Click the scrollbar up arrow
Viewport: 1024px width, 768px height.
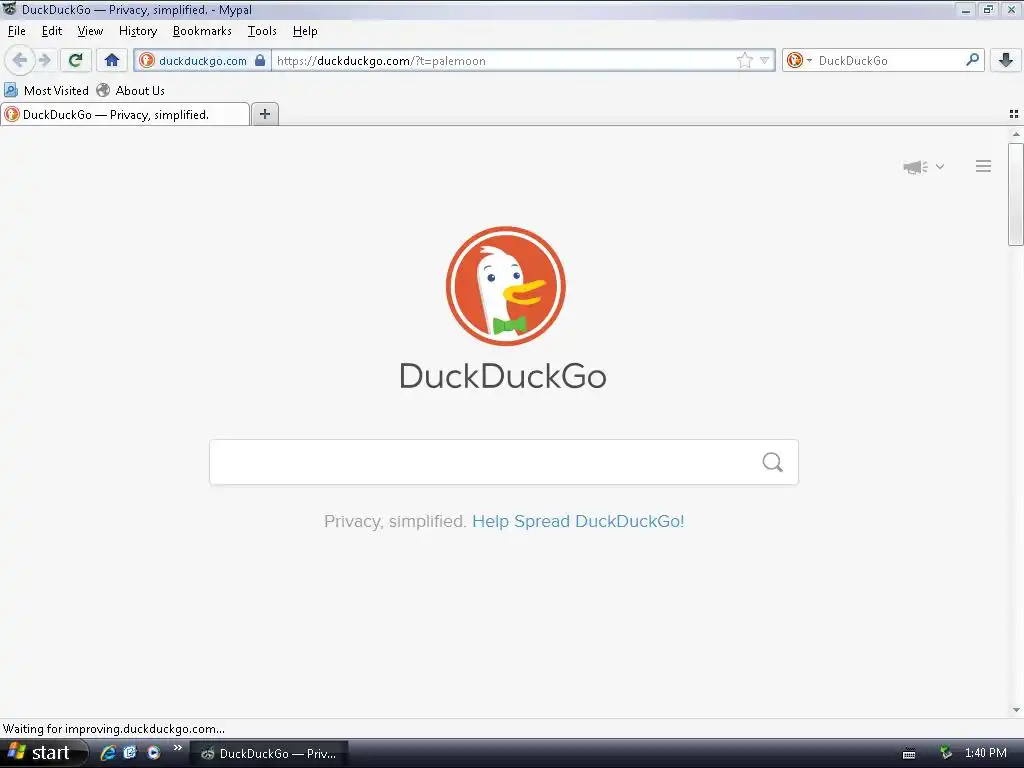(x=1016, y=134)
